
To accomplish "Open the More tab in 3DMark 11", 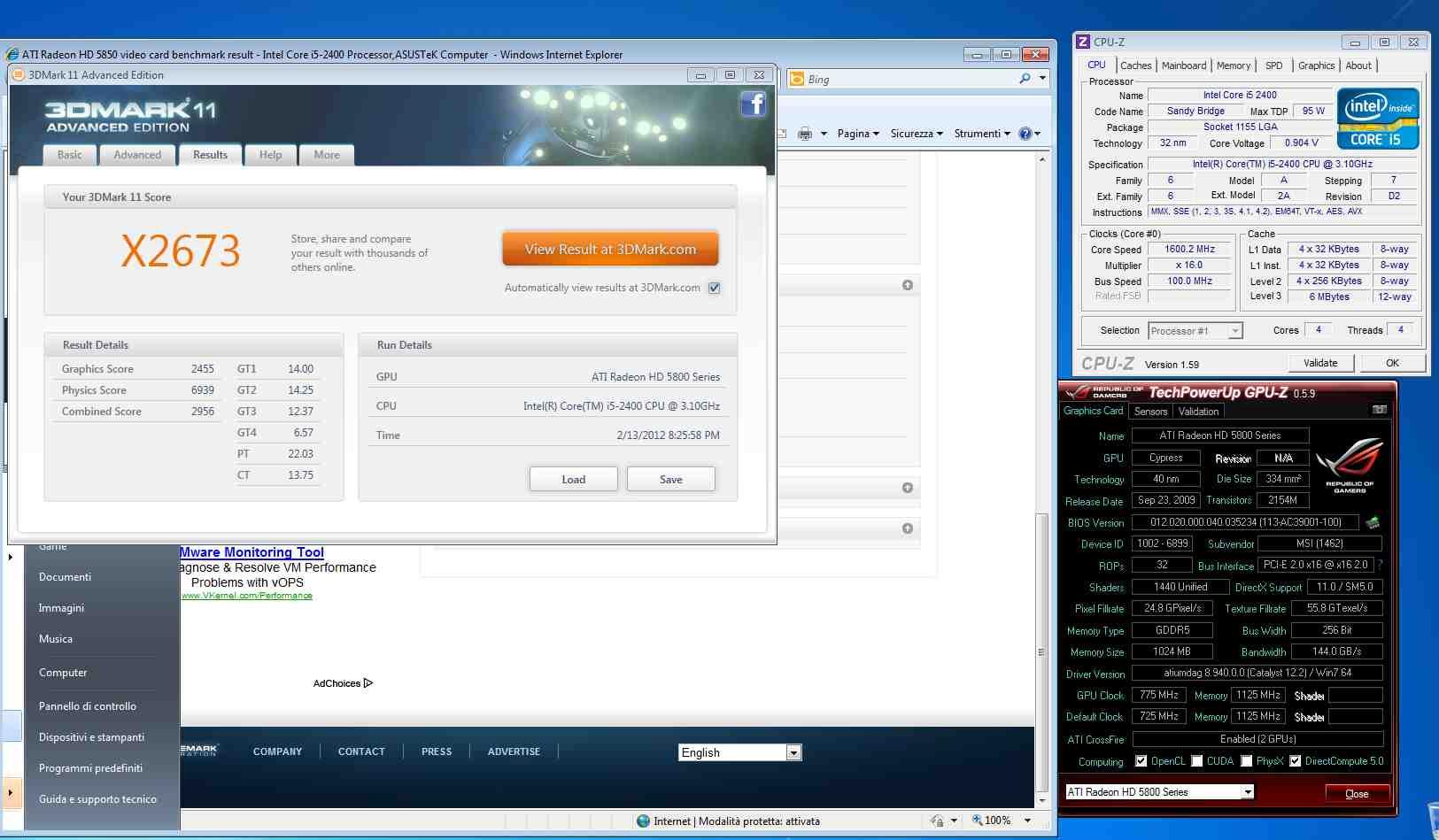I will point(327,155).
